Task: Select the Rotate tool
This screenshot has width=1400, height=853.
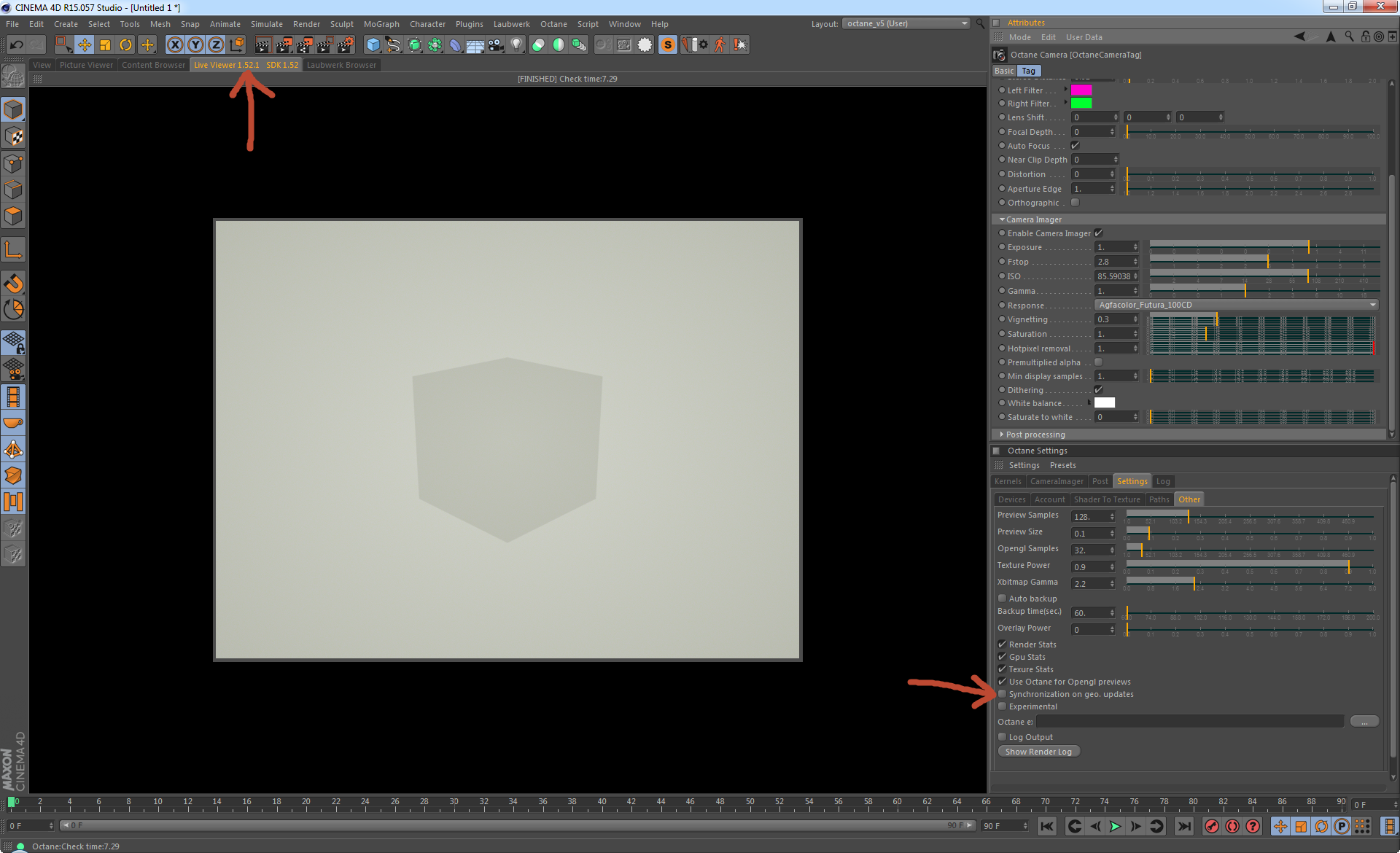Action: point(125,45)
